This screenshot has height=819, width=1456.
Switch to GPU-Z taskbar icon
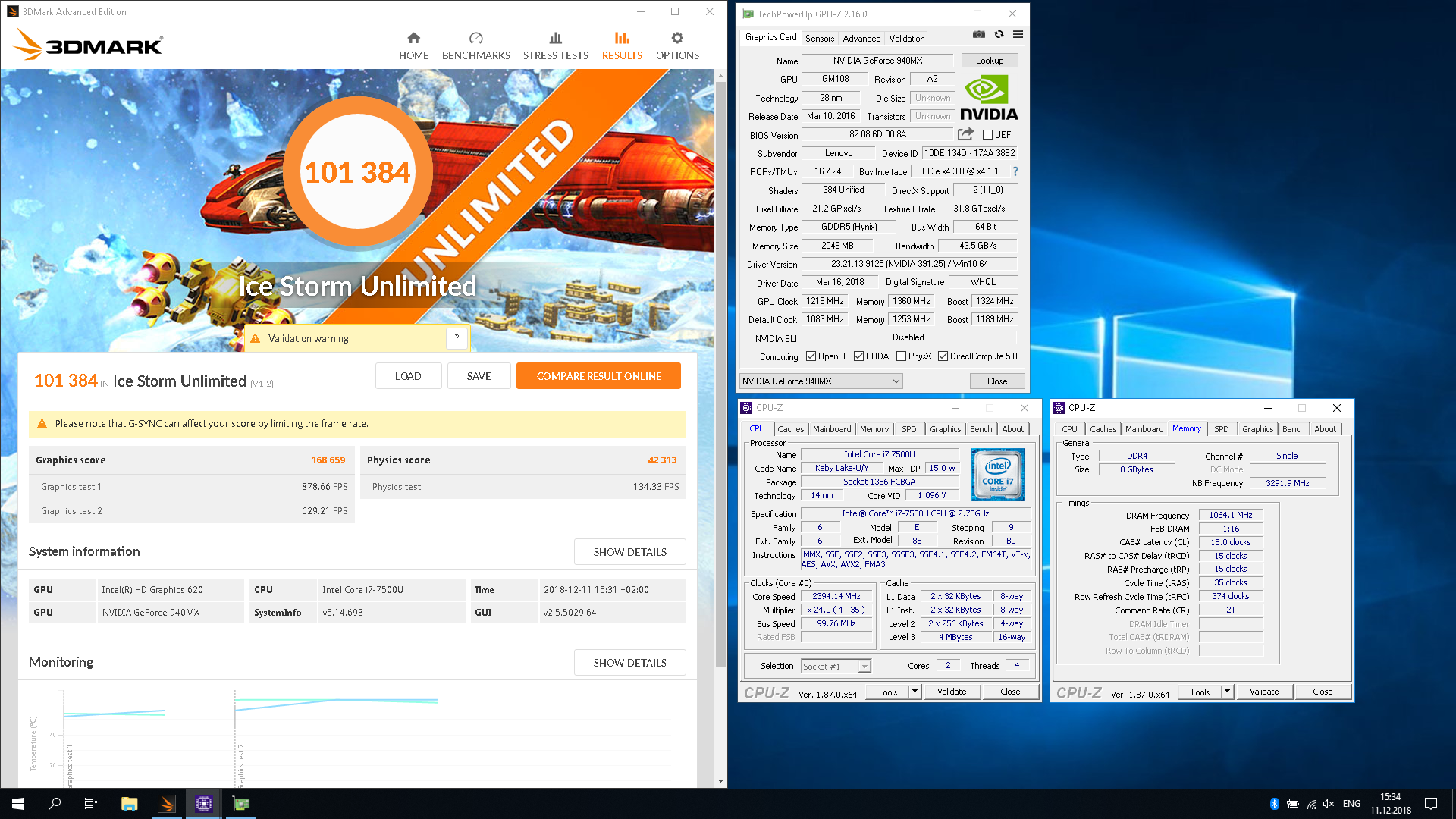pyautogui.click(x=241, y=804)
